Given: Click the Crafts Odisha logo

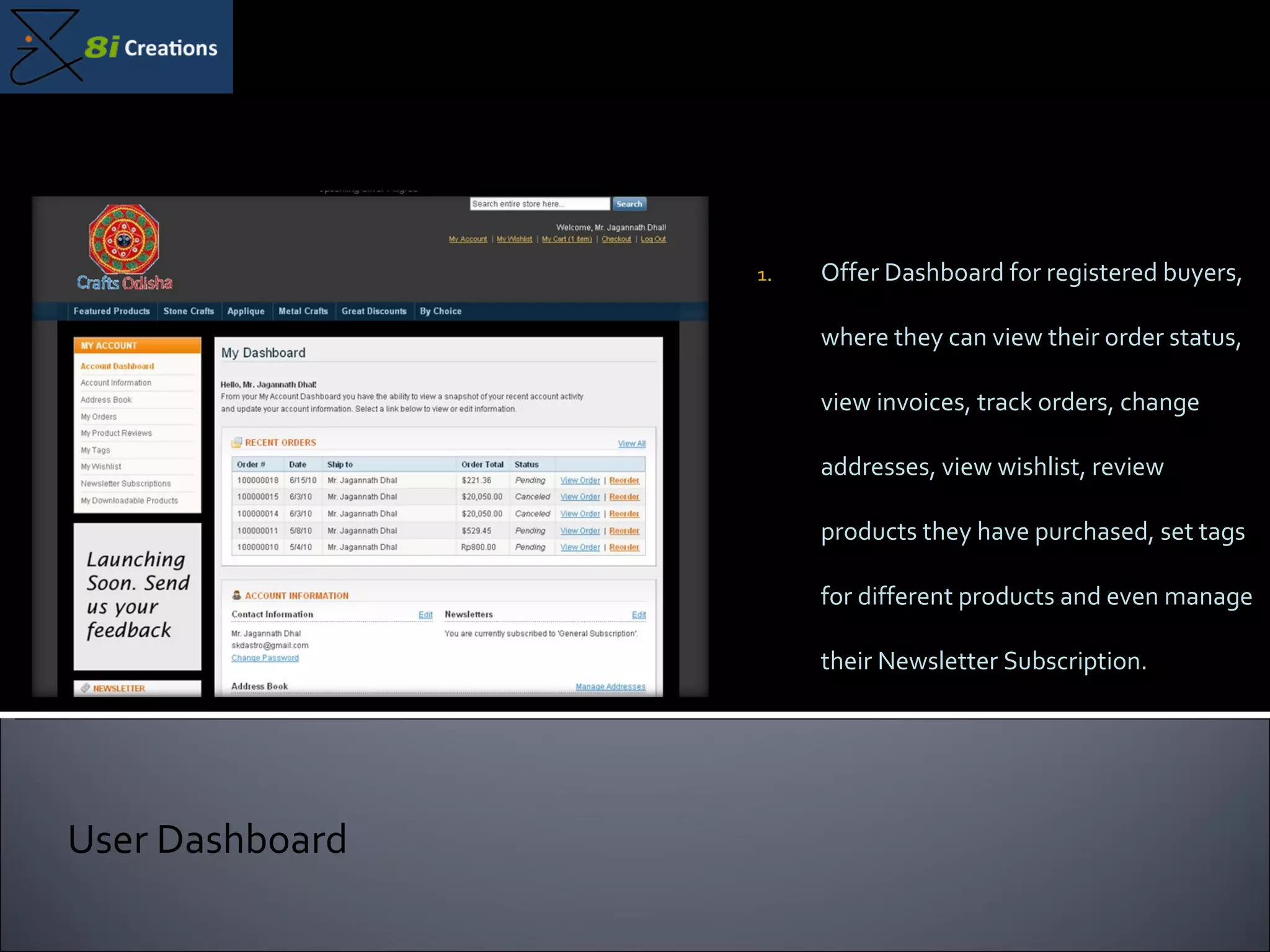Looking at the screenshot, I should click(x=124, y=248).
